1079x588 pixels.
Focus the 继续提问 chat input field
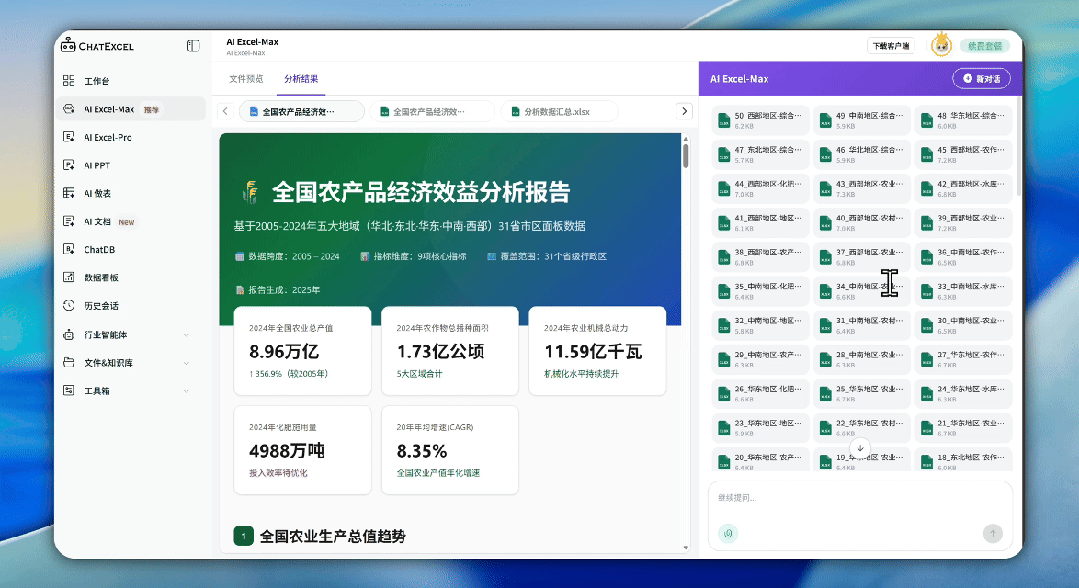point(860,498)
